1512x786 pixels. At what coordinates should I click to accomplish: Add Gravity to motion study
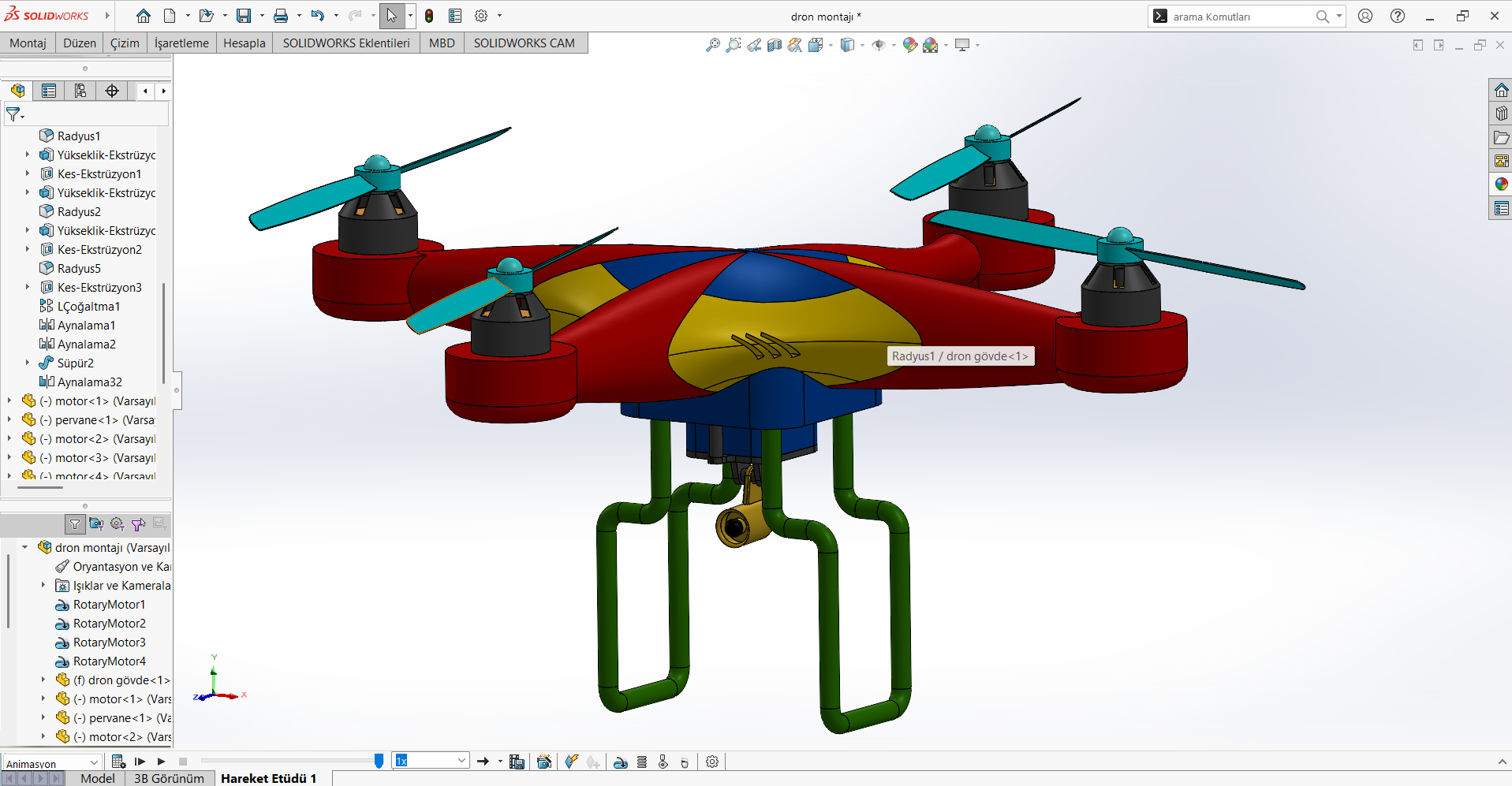pyautogui.click(x=685, y=762)
